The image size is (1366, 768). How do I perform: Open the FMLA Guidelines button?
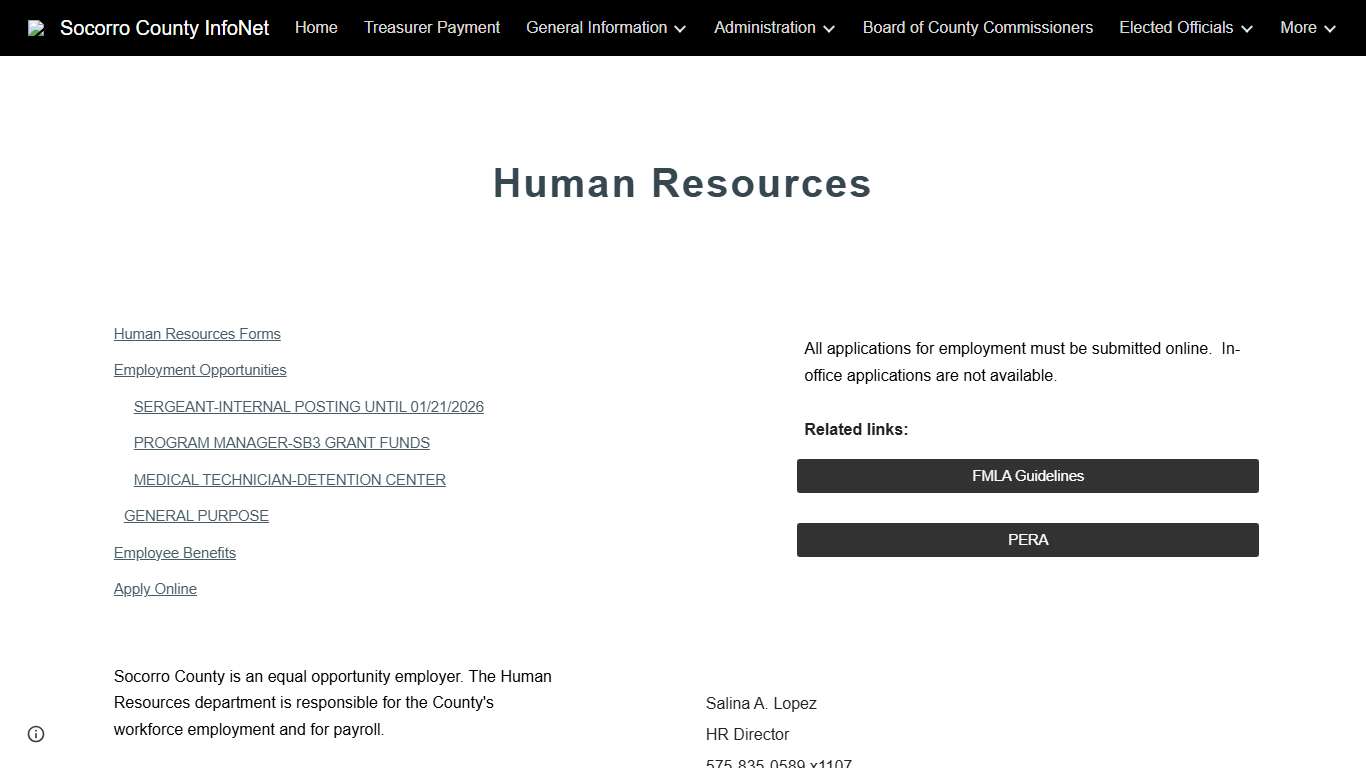(1027, 475)
